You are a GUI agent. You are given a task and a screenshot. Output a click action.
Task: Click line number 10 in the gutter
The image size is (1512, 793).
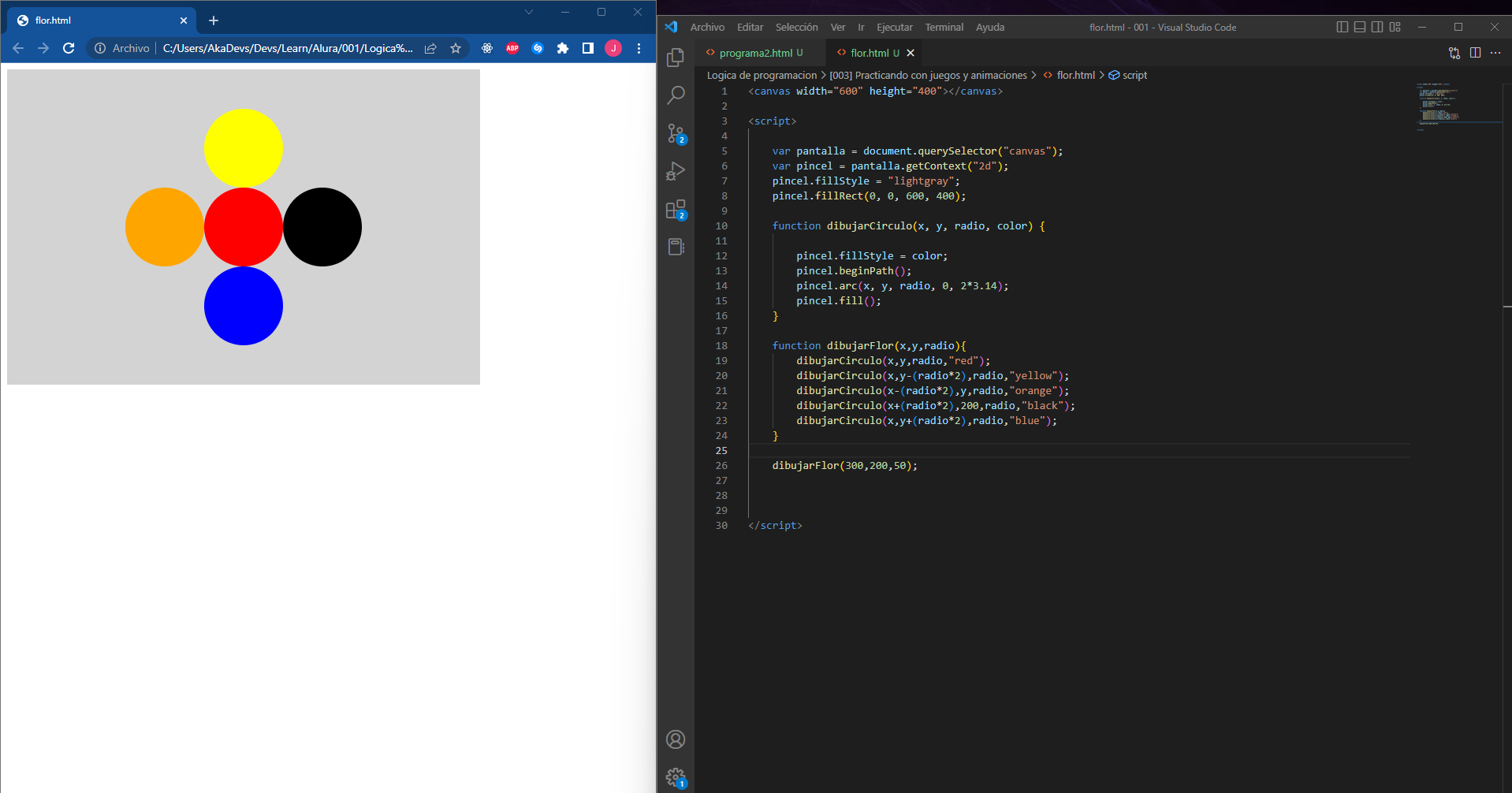coord(721,225)
